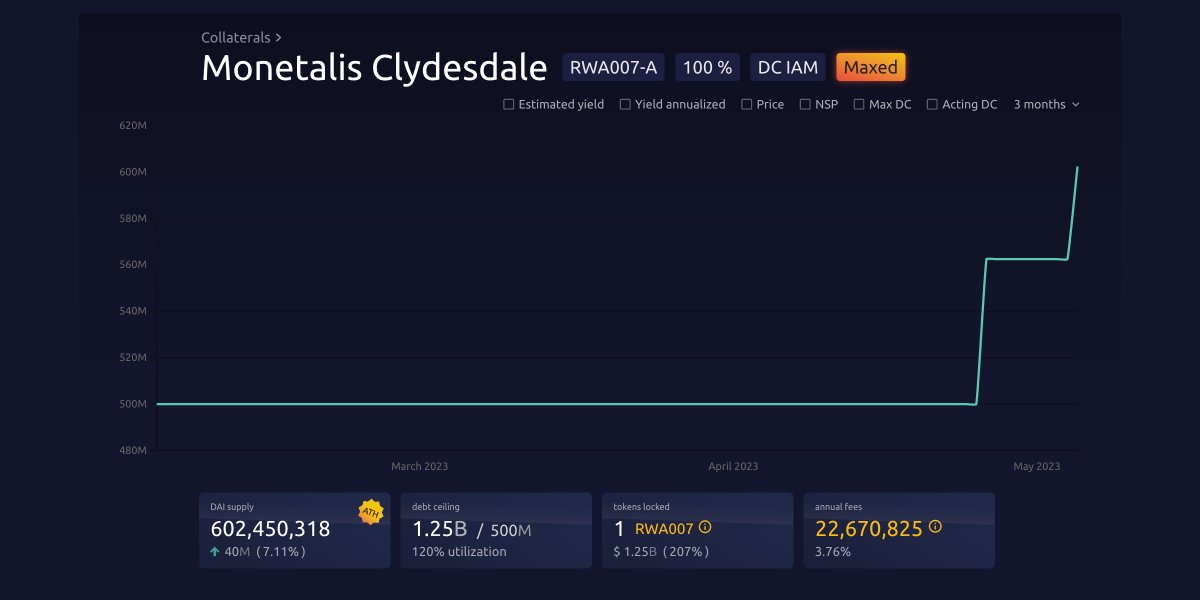Click the info icon beside annual fees value
Viewport: 1200px width, 600px height.
935,527
